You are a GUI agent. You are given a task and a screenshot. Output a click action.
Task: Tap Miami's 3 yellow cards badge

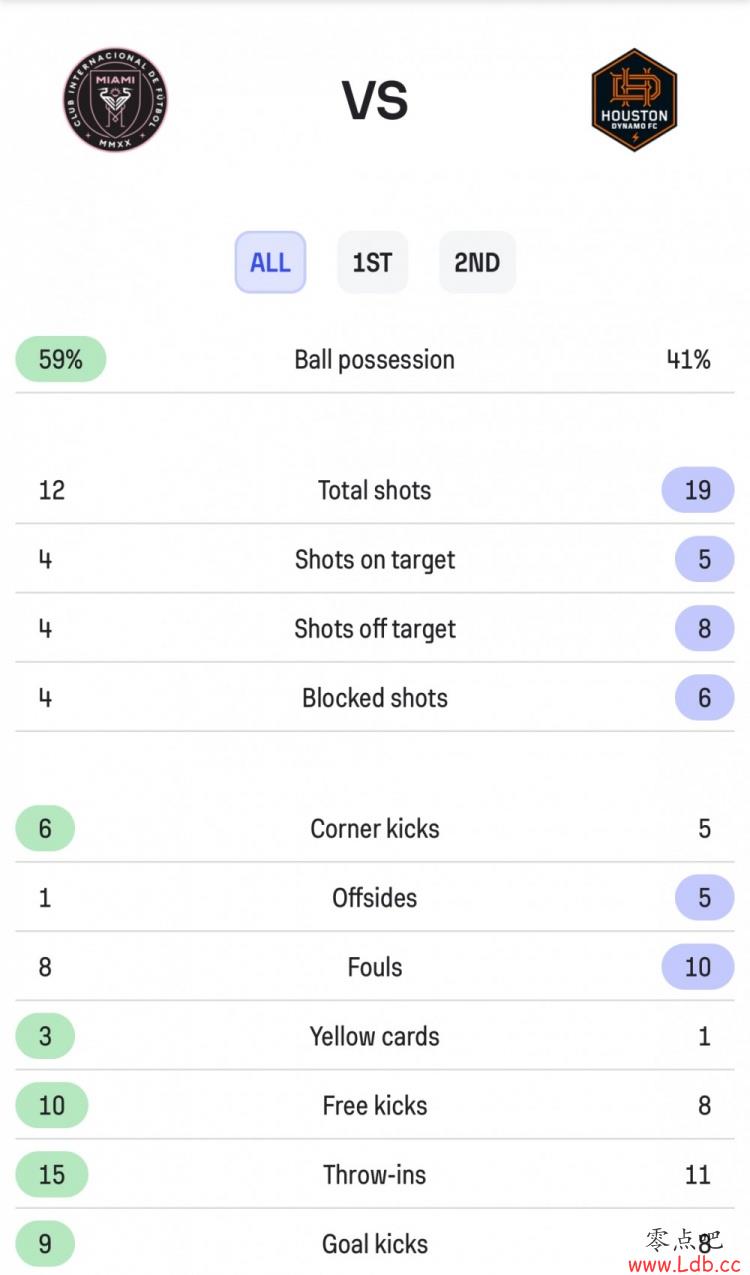pos(45,1036)
